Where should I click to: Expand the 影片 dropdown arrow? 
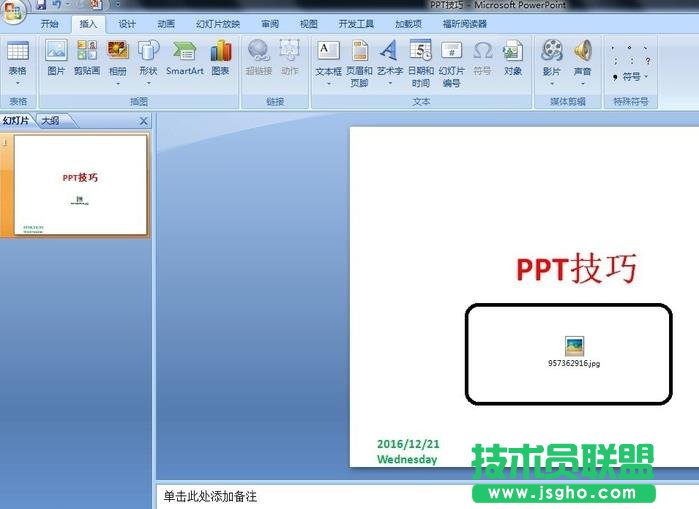[551, 84]
